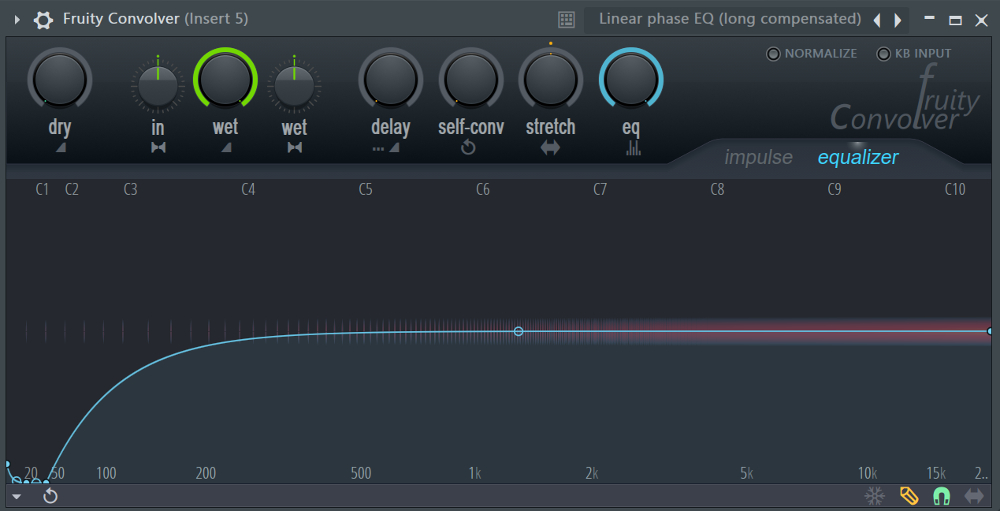Click the 1k frequency label

point(474,473)
